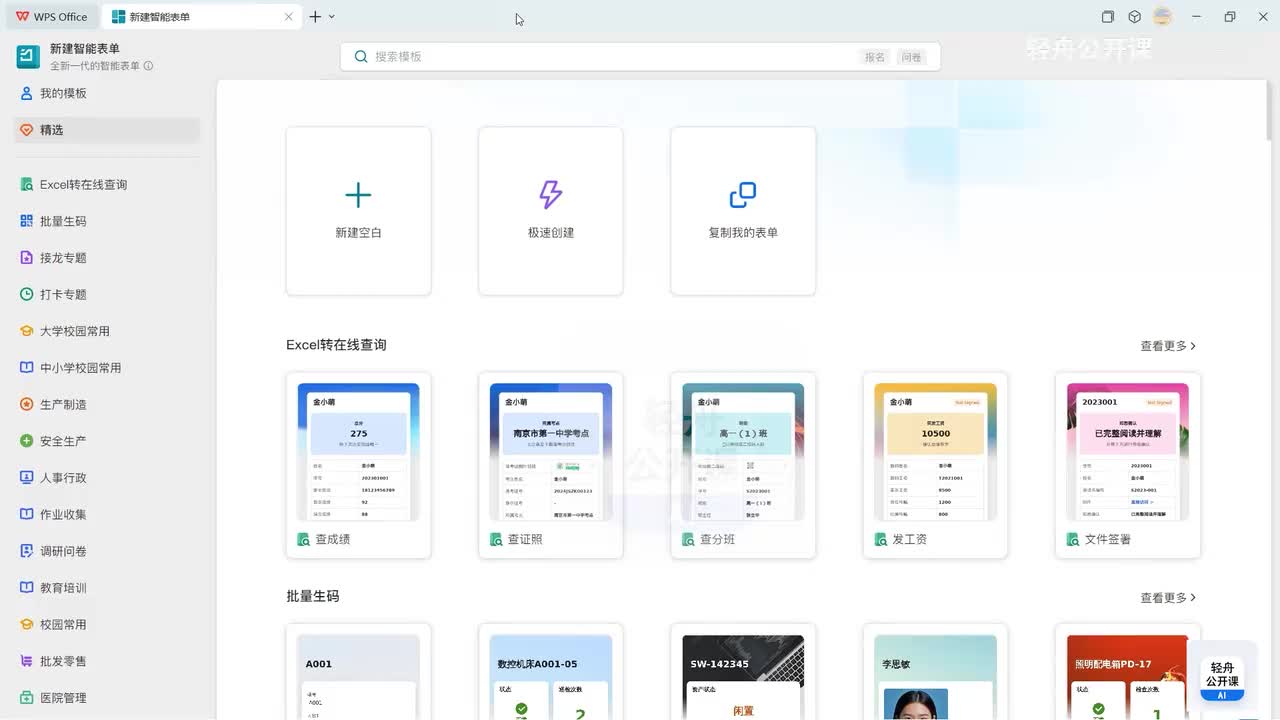Click the copy icon on 复制我的表单
The image size is (1280, 720).
coord(743,195)
